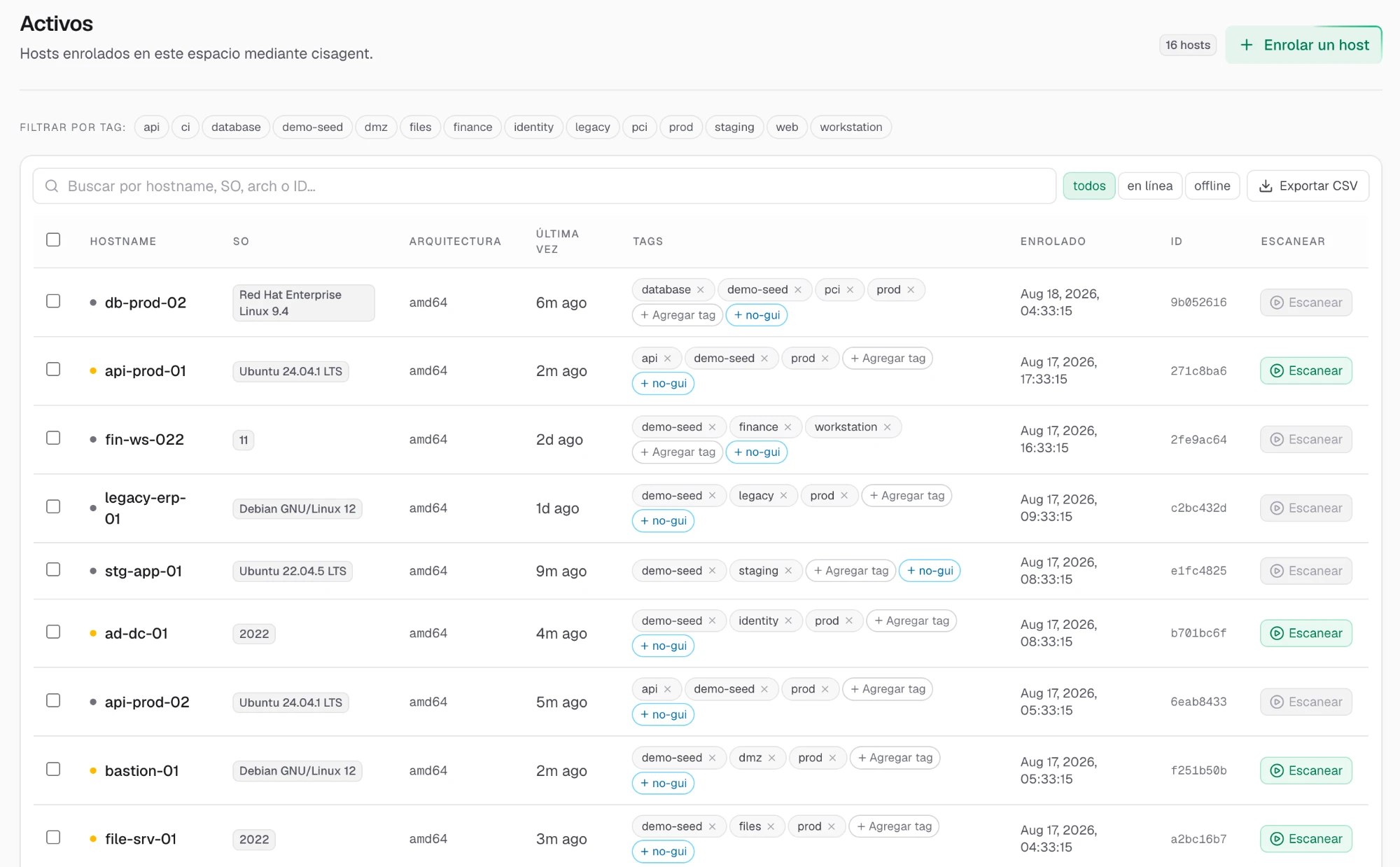The height and width of the screenshot is (867, 1400).
Task: Scan bastion-01 with Escanear button
Action: 1306,771
